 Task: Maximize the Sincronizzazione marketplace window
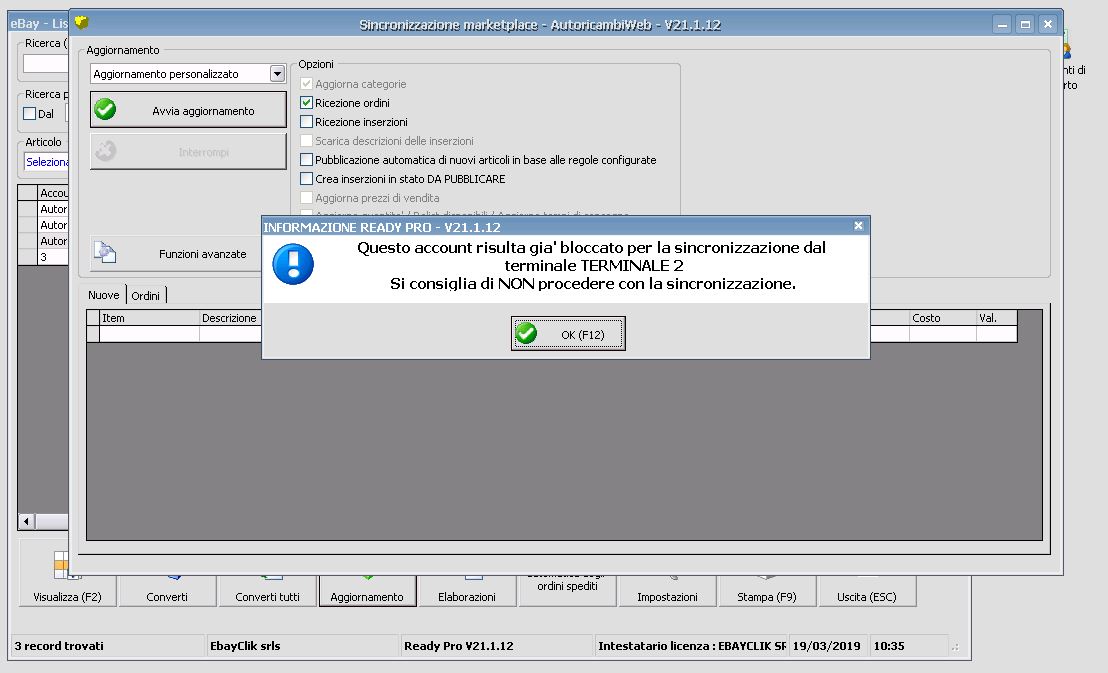pyautogui.click(x=1025, y=25)
